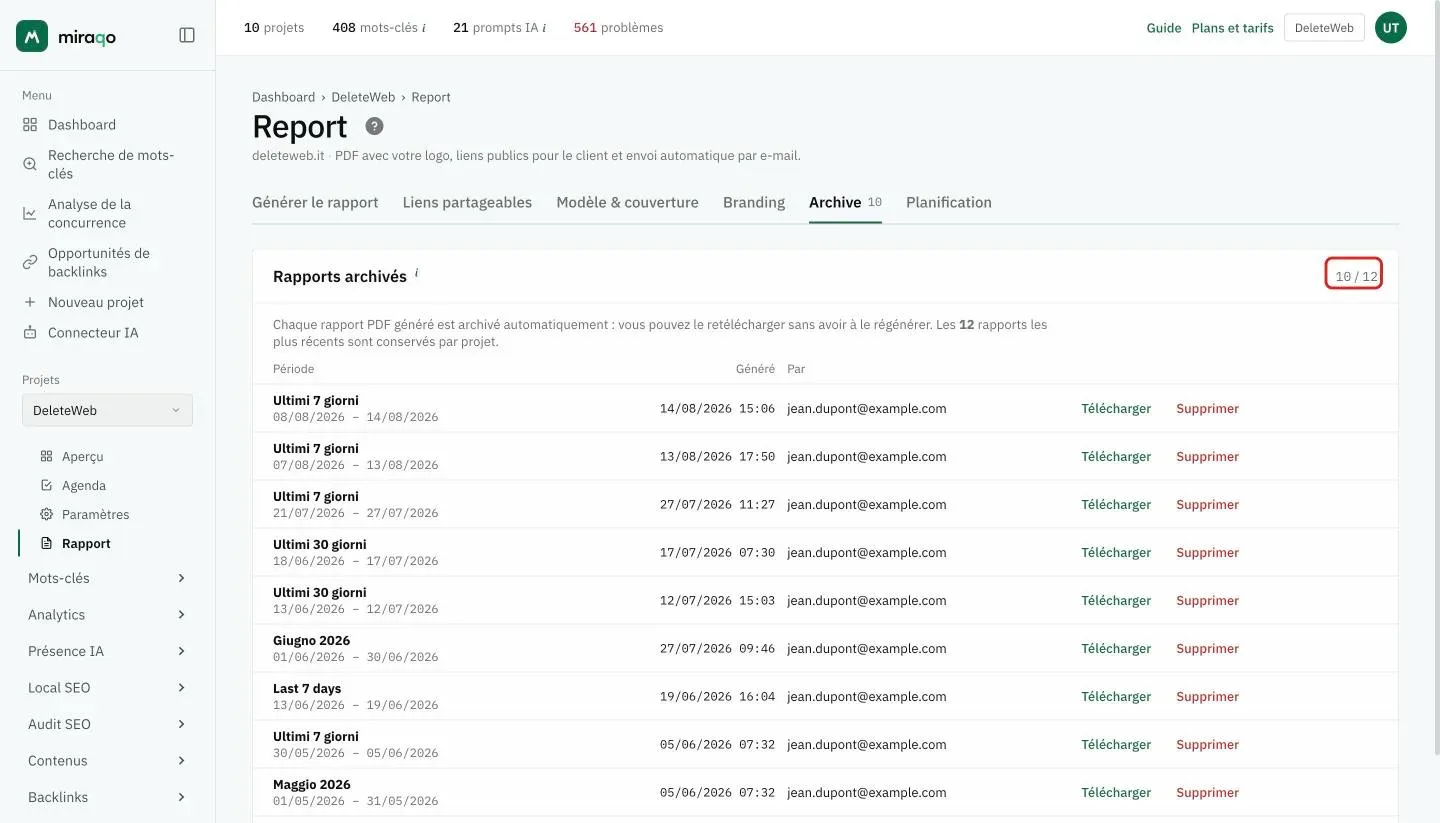Click the info icon next to mots-clés count
This screenshot has height=823, width=1440.
coord(424,28)
